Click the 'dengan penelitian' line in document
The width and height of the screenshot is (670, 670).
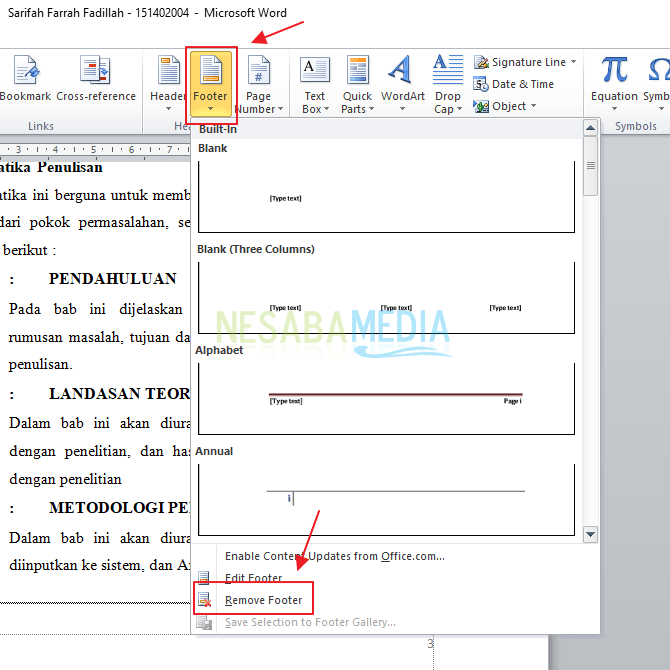pyautogui.click(x=65, y=479)
